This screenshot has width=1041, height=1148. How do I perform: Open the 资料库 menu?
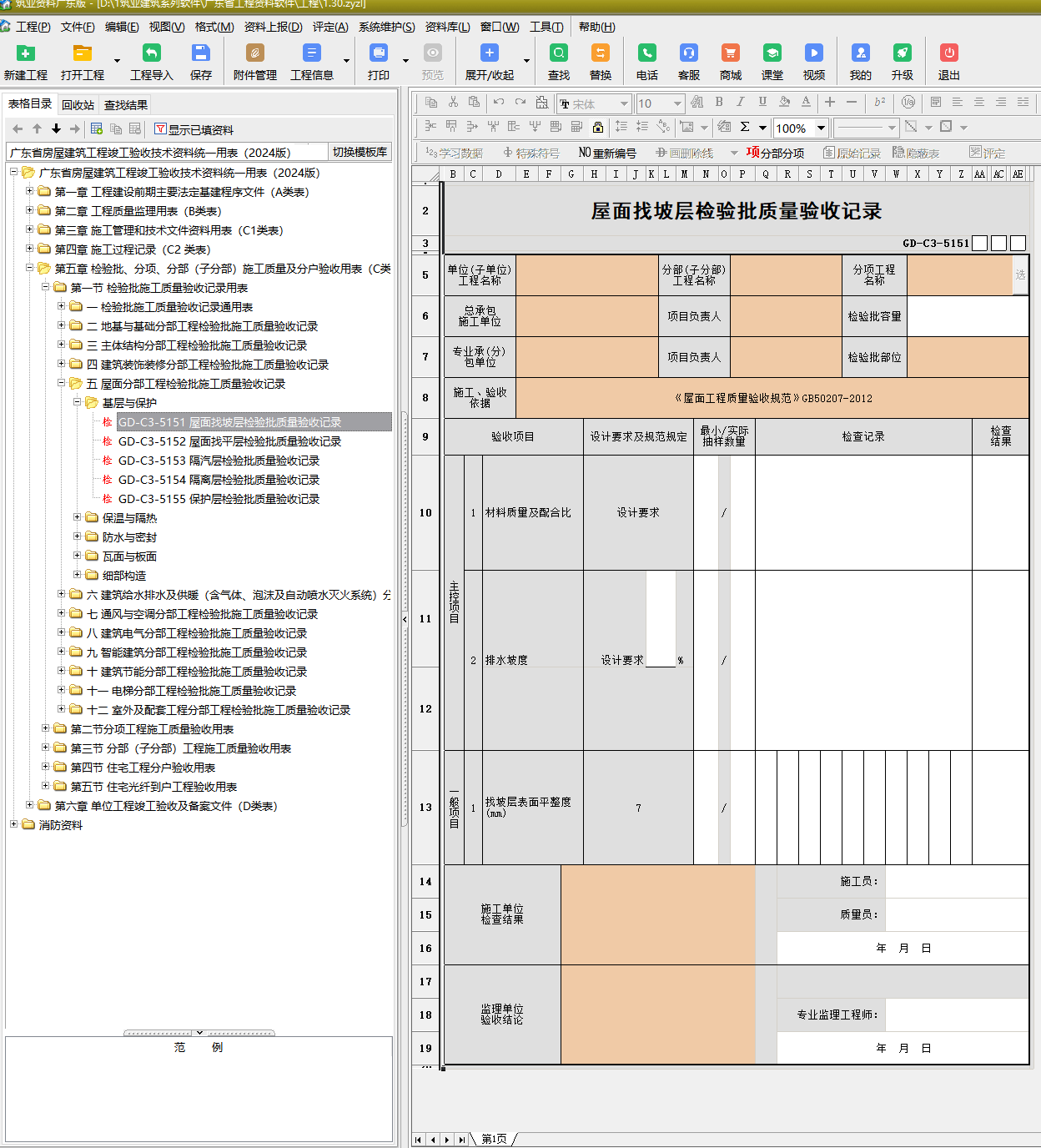[447, 27]
